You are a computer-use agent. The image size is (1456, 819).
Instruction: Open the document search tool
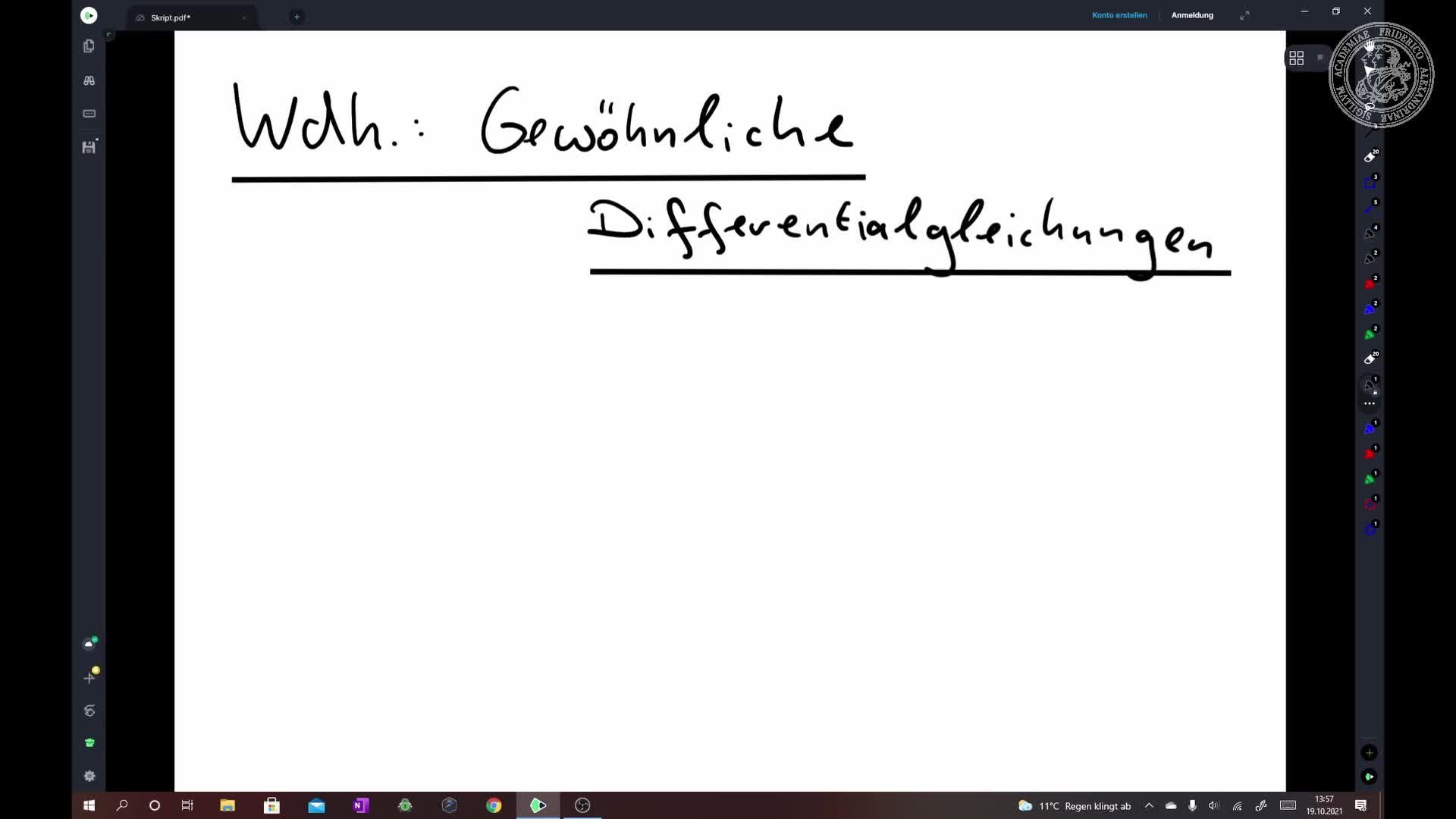[89, 80]
